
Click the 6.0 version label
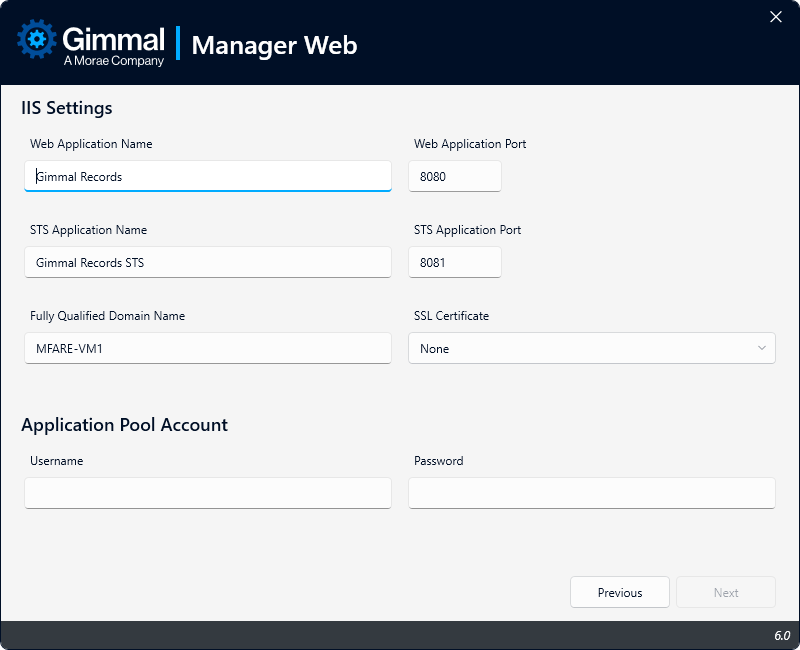tap(781, 636)
